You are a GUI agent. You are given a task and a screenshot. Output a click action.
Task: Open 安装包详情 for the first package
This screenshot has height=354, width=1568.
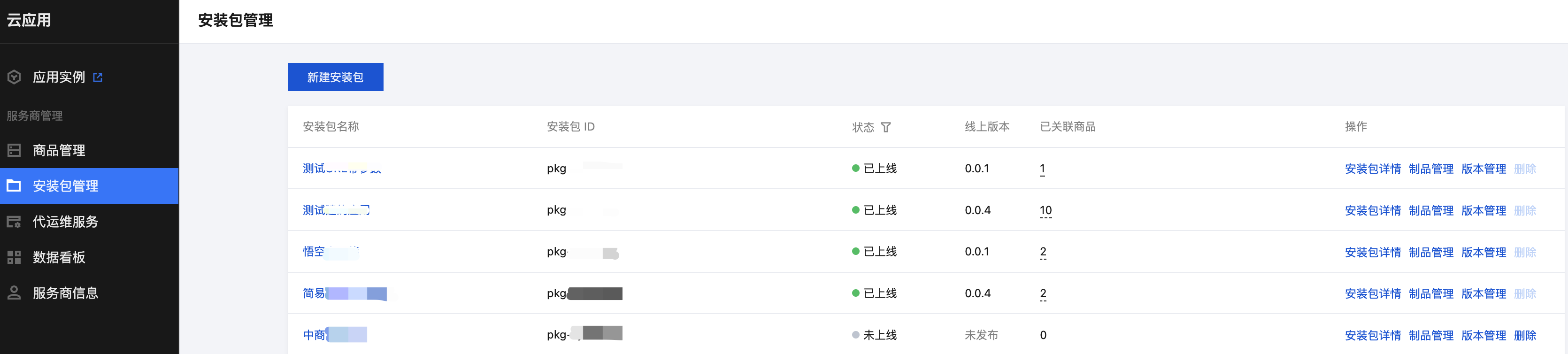coord(1372,169)
